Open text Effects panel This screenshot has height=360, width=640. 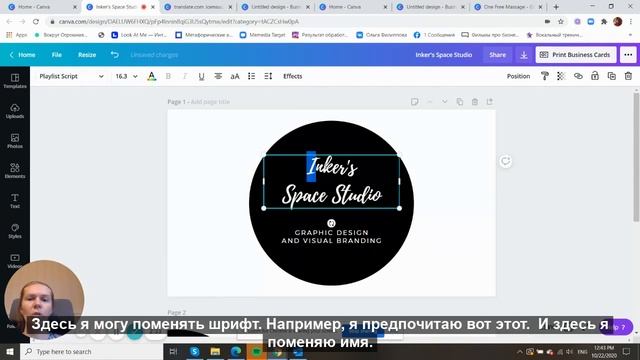coord(293,76)
